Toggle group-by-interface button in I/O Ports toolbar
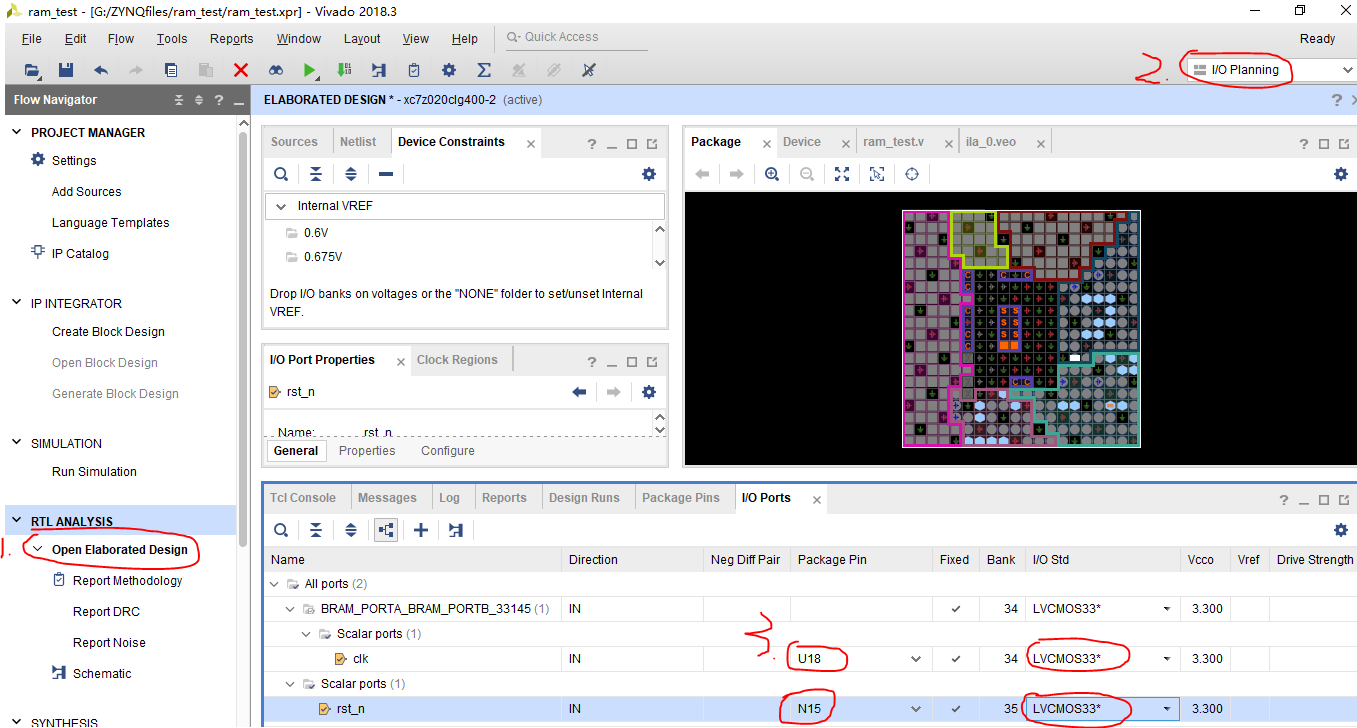 pyautogui.click(x=385, y=530)
